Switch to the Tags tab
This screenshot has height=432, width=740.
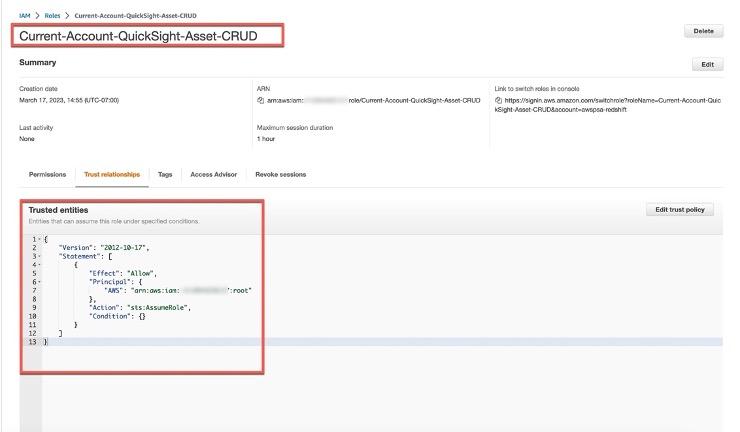click(x=165, y=175)
